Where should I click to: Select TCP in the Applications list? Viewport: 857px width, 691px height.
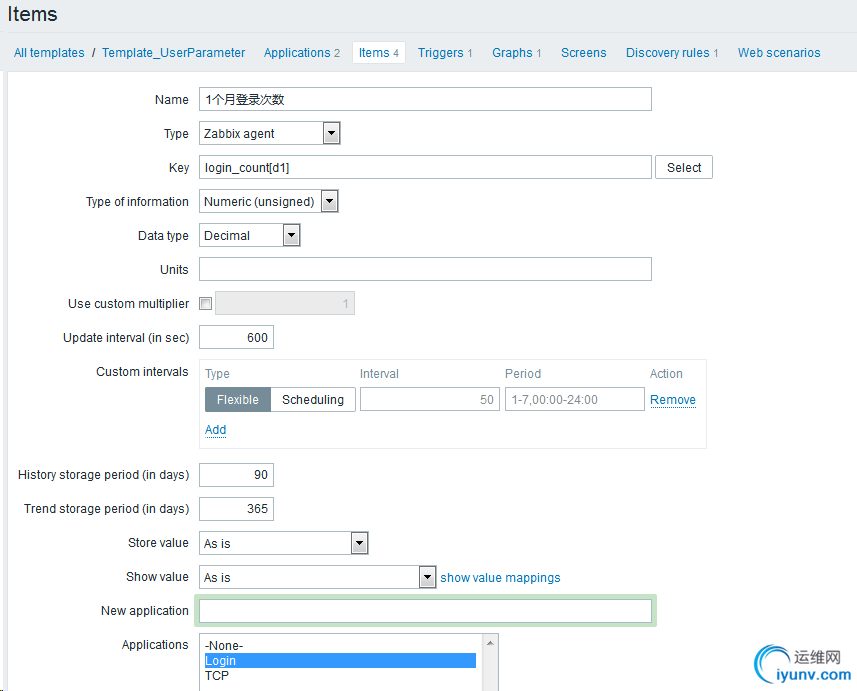(217, 676)
